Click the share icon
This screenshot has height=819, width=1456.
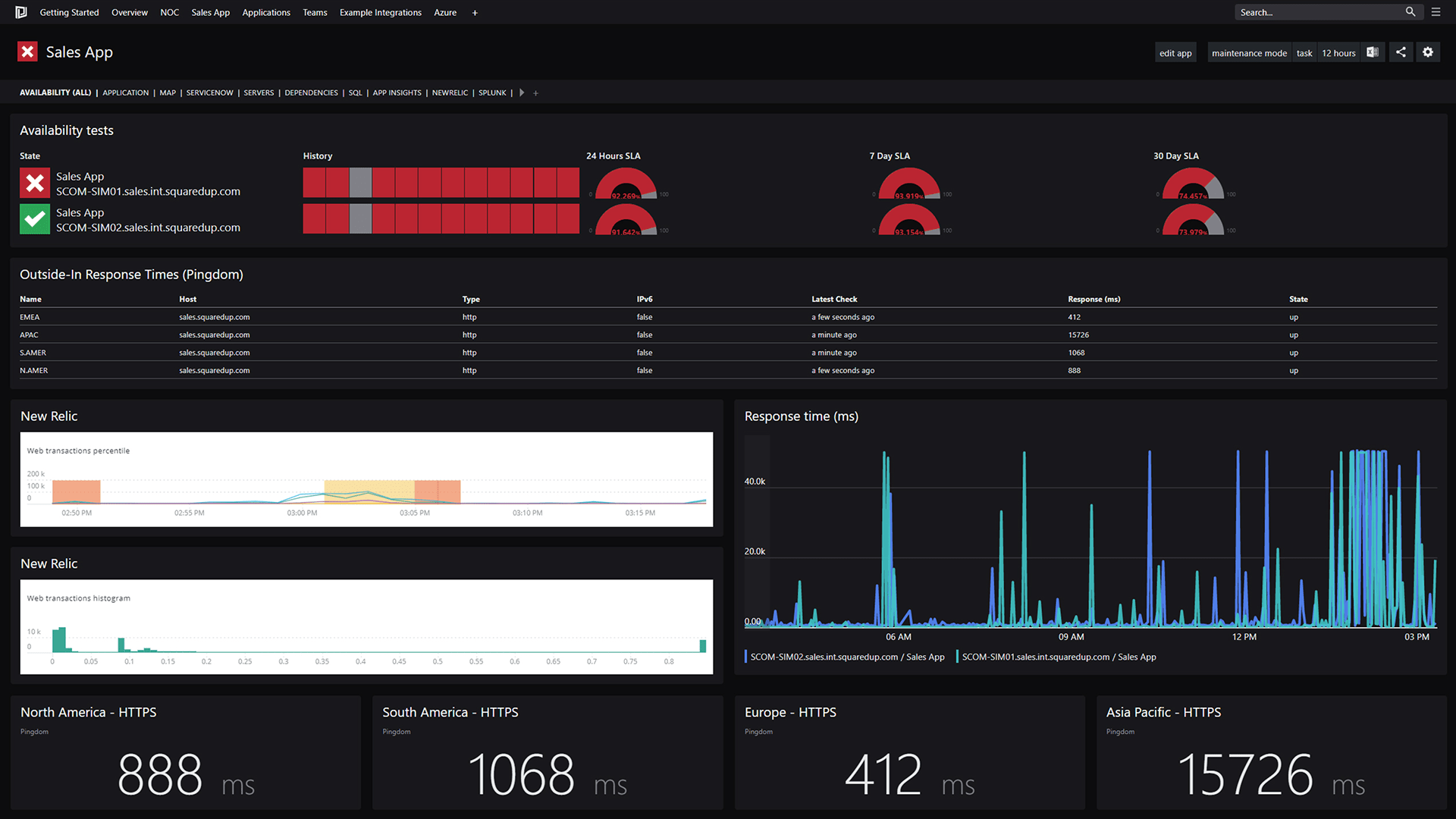coord(1401,52)
